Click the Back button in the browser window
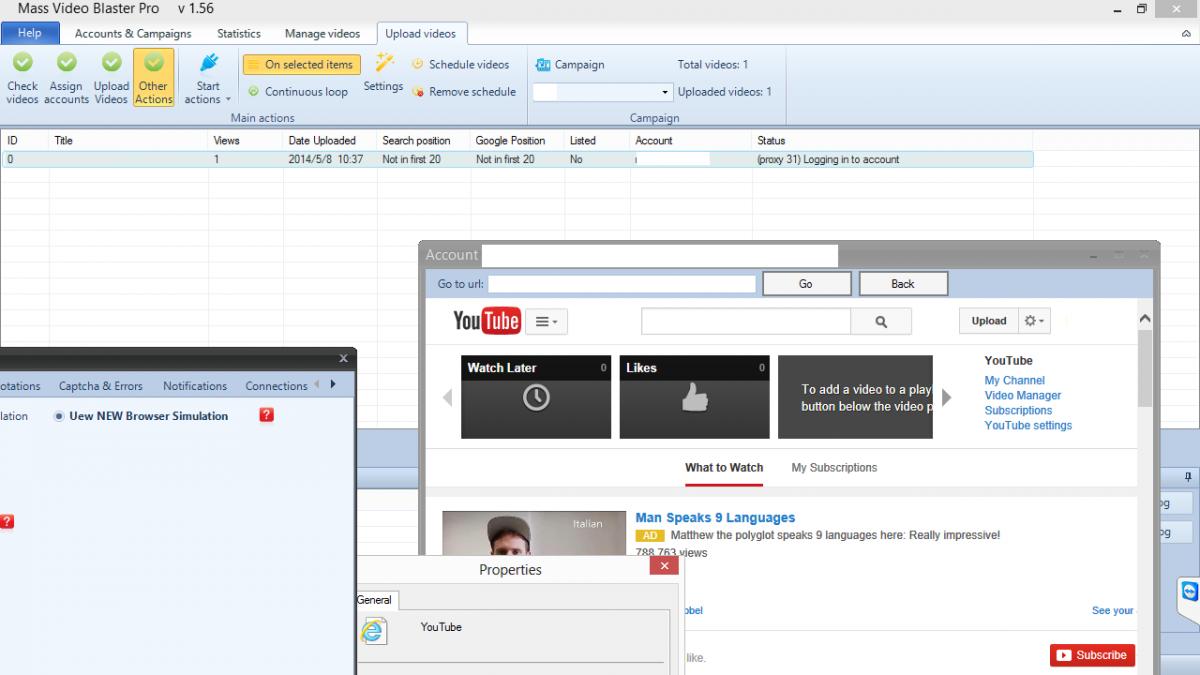 click(903, 284)
